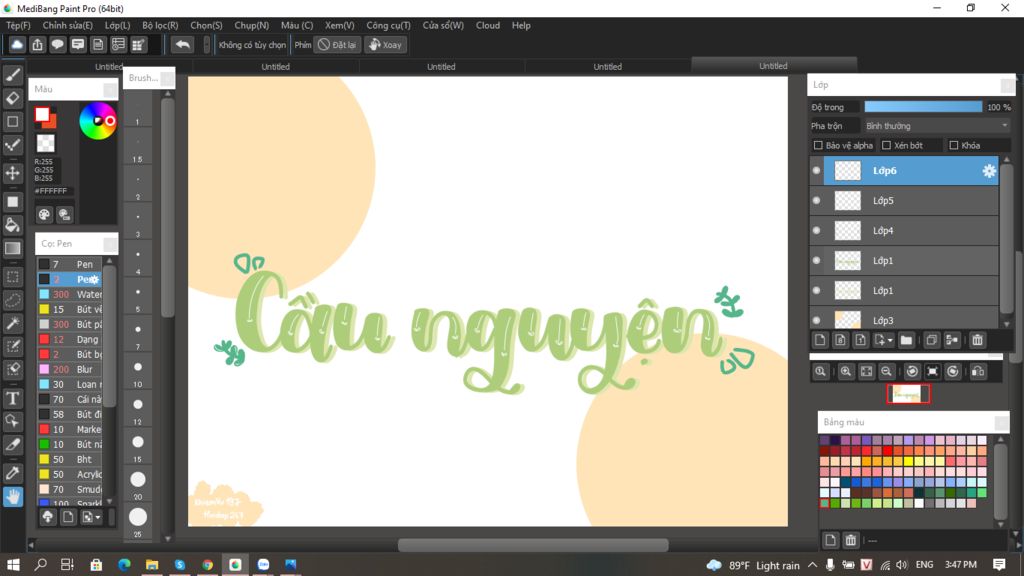Image resolution: width=1024 pixels, height=576 pixels.
Task: Select the Brush tool in the left toolbar
Action: [x=12, y=75]
